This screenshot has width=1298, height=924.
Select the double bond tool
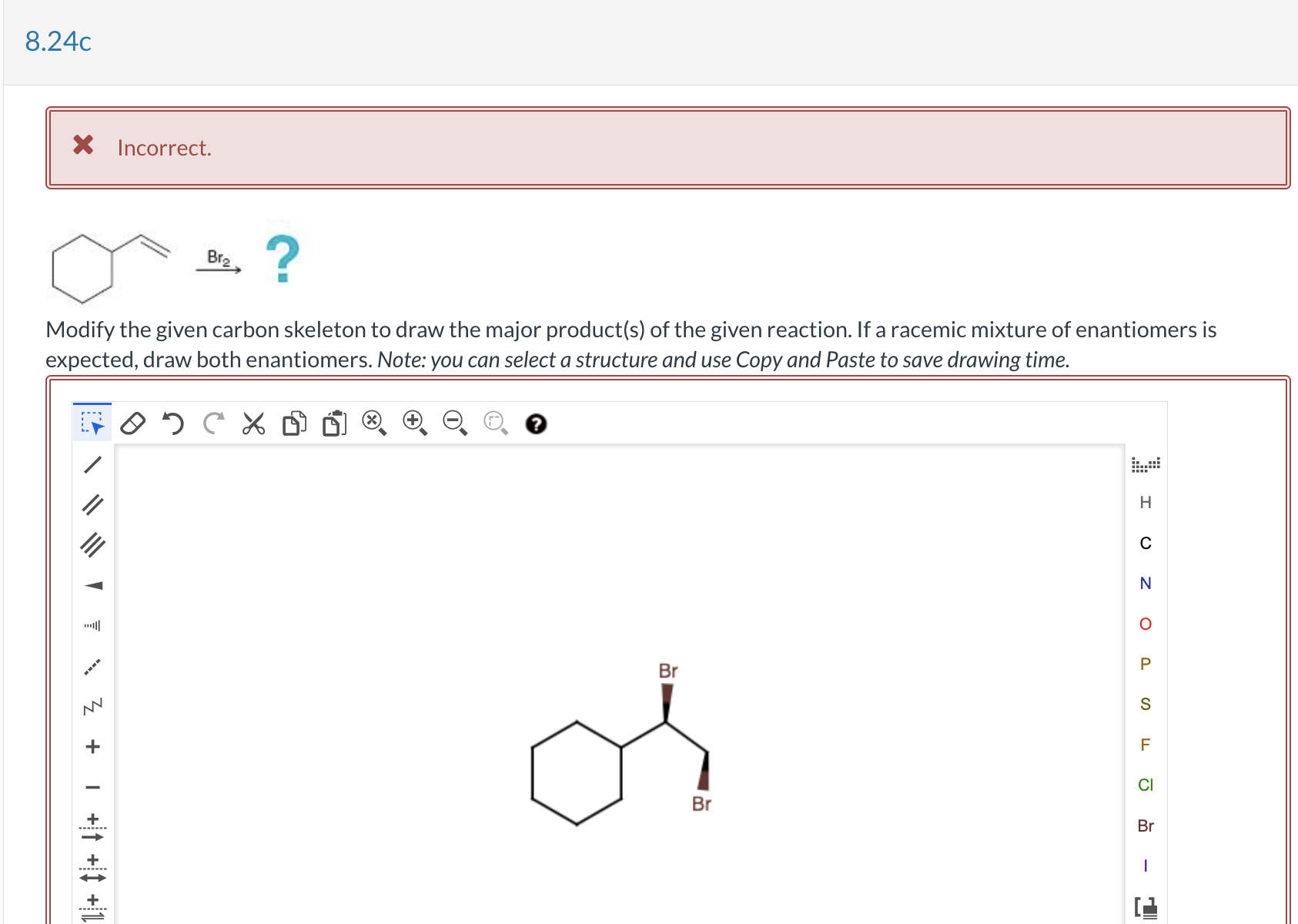click(x=93, y=505)
